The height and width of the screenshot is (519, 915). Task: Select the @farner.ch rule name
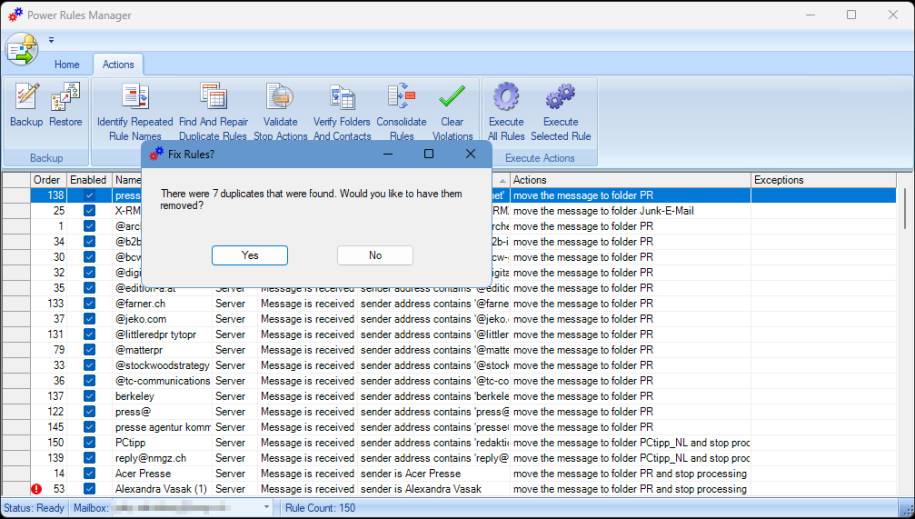[x=140, y=304]
